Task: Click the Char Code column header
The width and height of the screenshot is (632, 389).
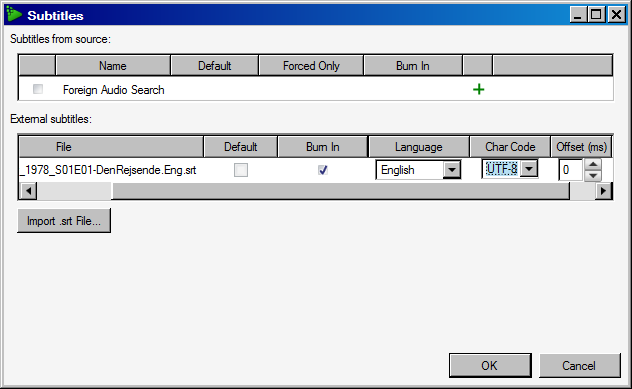Action: (510, 147)
